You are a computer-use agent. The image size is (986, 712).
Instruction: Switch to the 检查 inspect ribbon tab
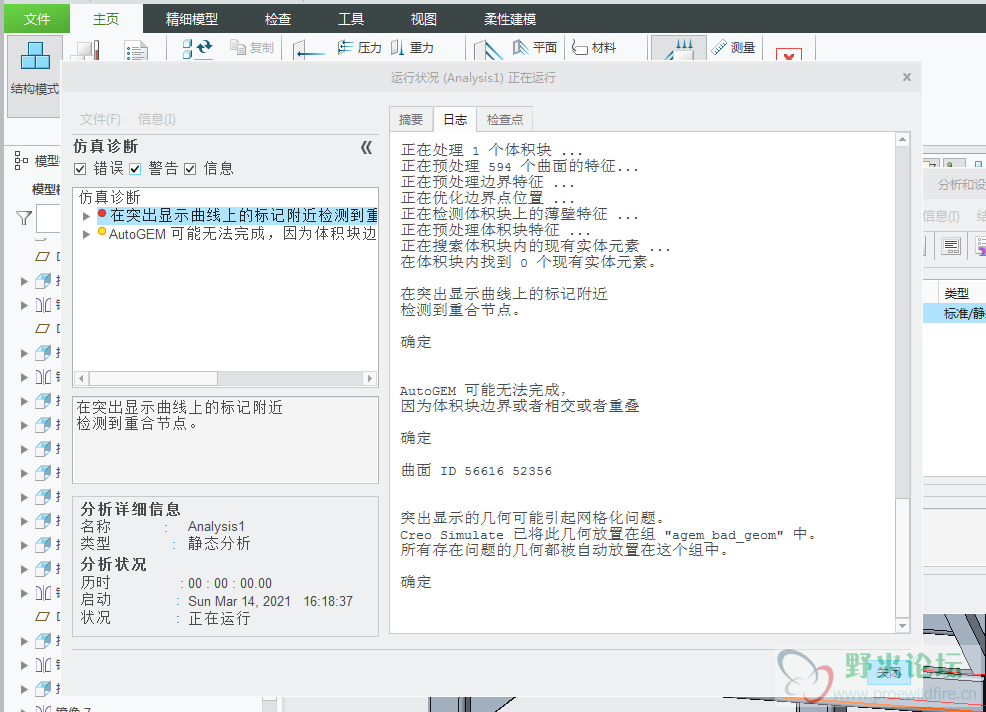[x=278, y=19]
